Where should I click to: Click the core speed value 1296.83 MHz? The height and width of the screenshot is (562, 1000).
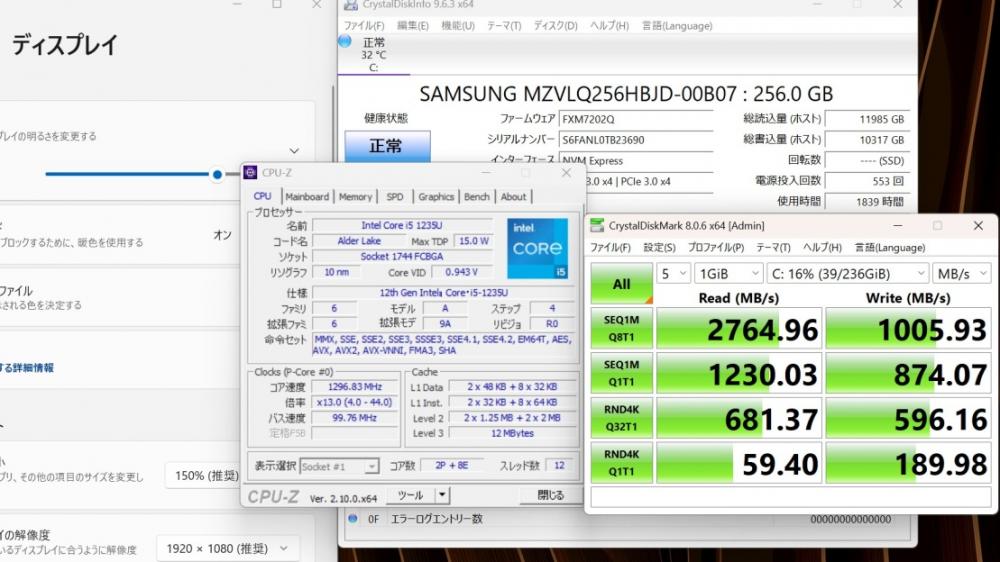(x=355, y=387)
